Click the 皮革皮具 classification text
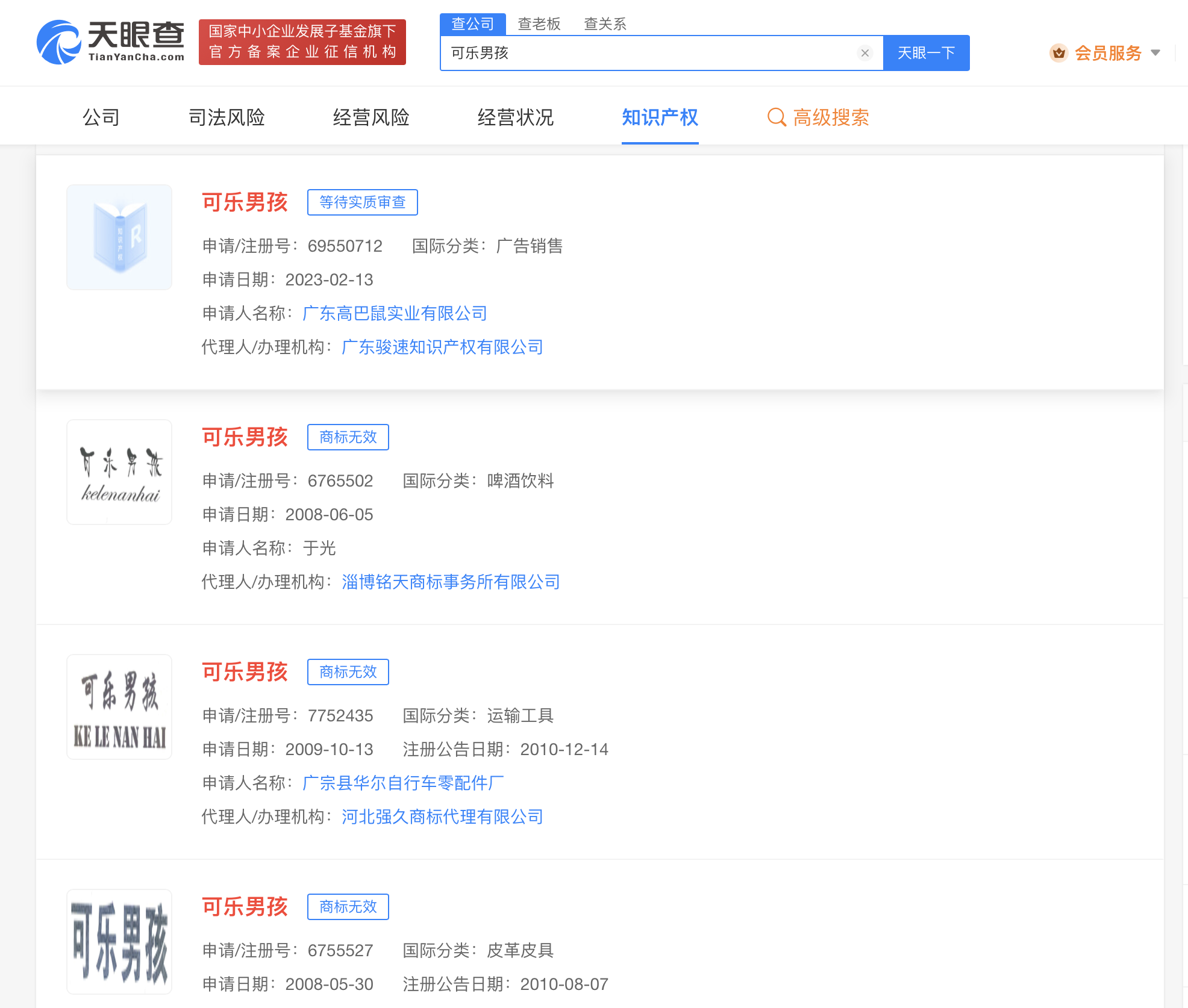The image size is (1188, 1008). tap(521, 950)
